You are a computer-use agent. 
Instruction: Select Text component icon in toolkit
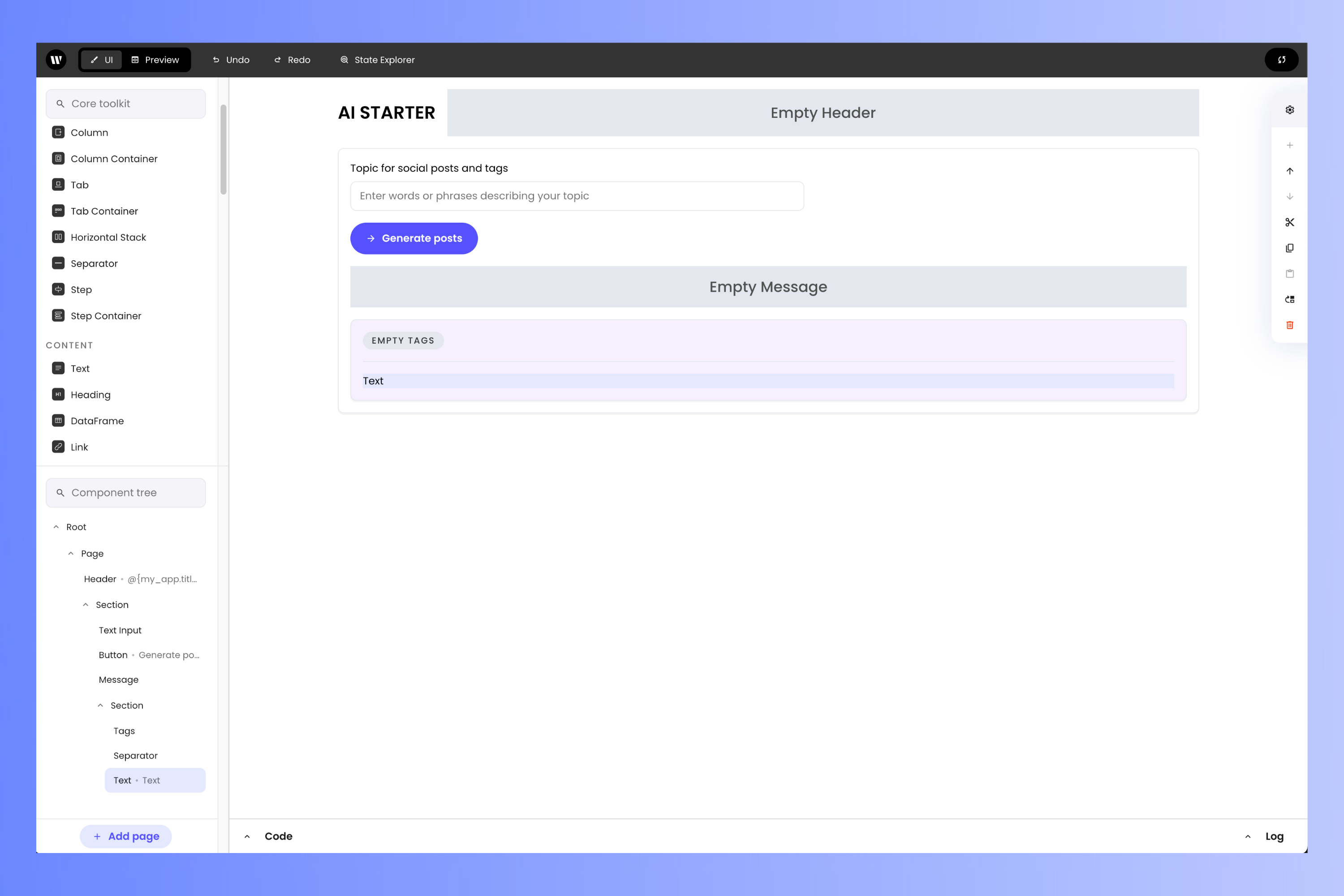point(58,369)
